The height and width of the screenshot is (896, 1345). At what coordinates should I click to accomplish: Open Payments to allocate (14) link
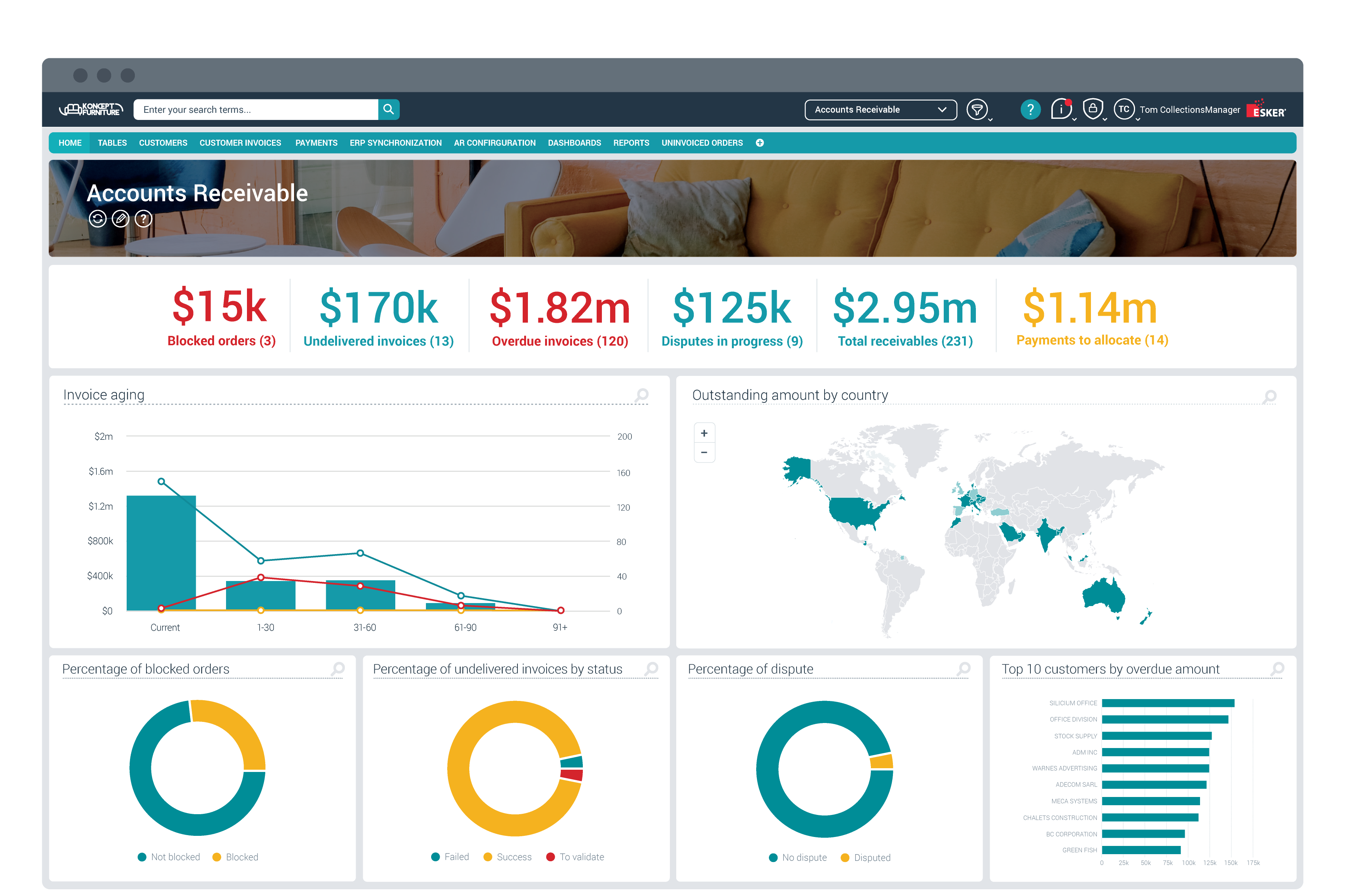click(x=1091, y=340)
